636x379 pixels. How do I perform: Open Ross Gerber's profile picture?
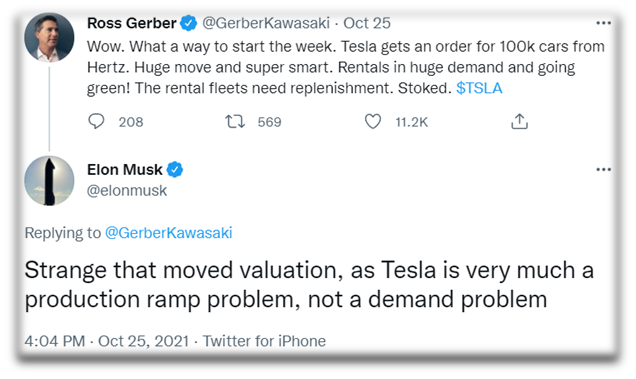[x=49, y=37]
